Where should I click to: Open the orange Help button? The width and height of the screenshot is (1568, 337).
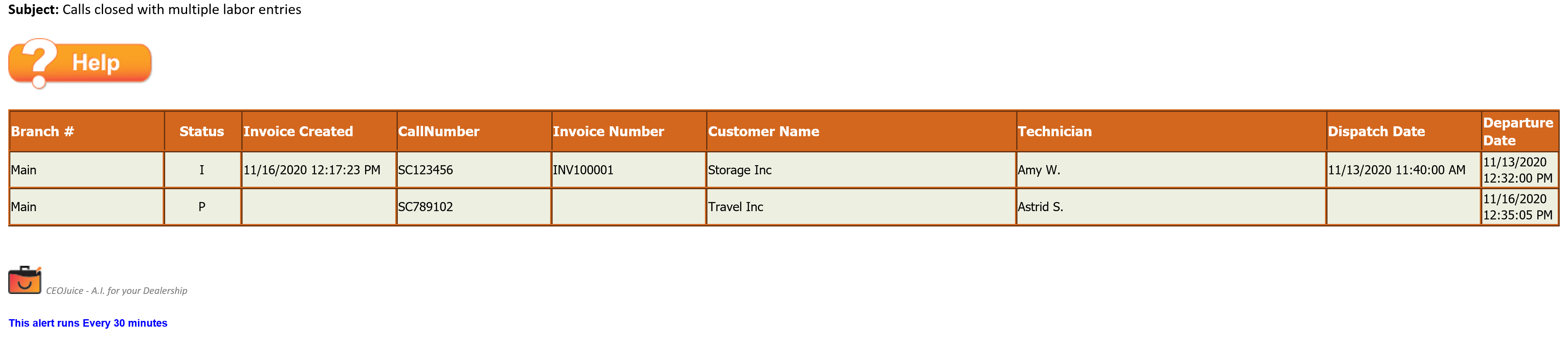(80, 63)
